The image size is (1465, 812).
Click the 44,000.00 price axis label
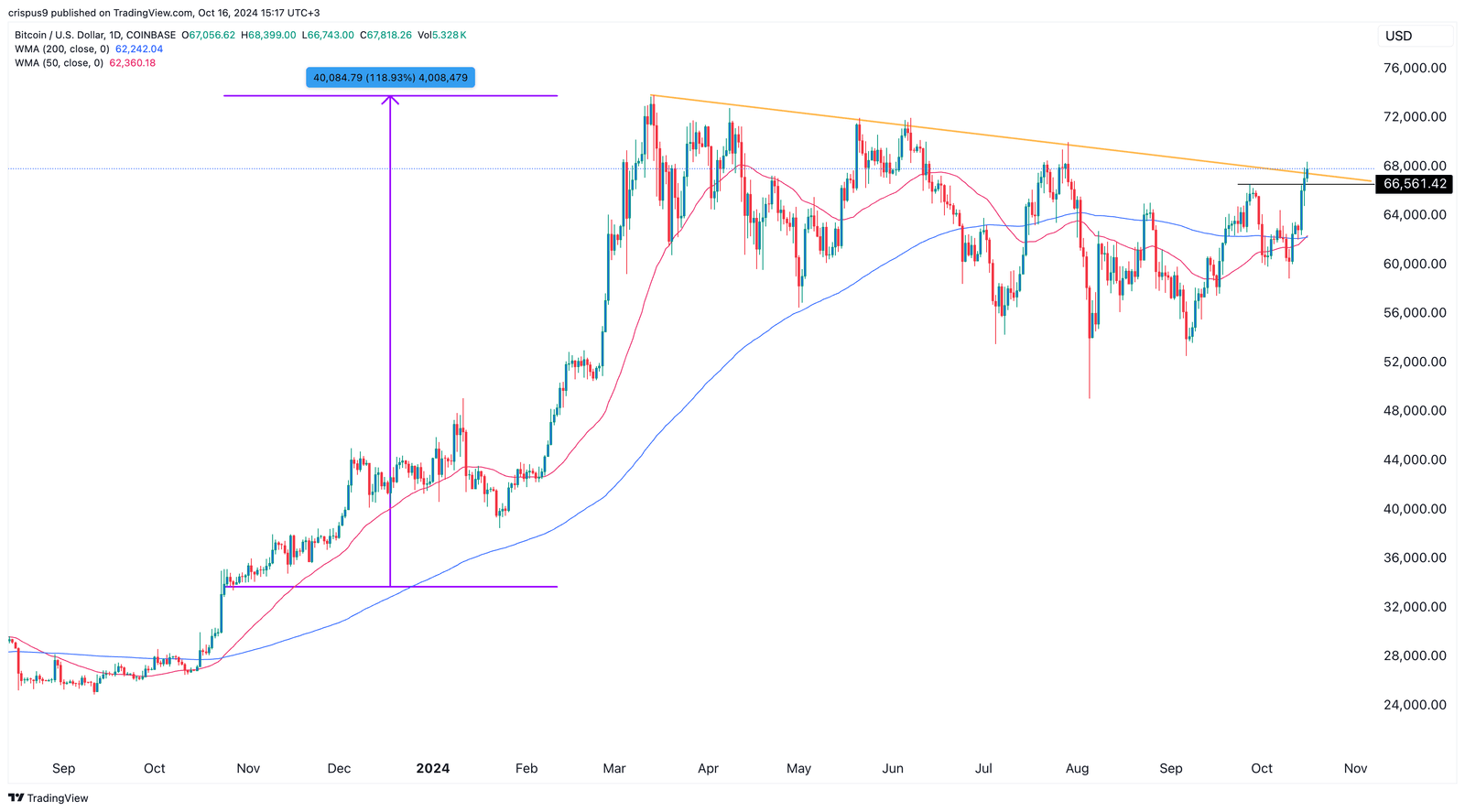(x=1415, y=460)
